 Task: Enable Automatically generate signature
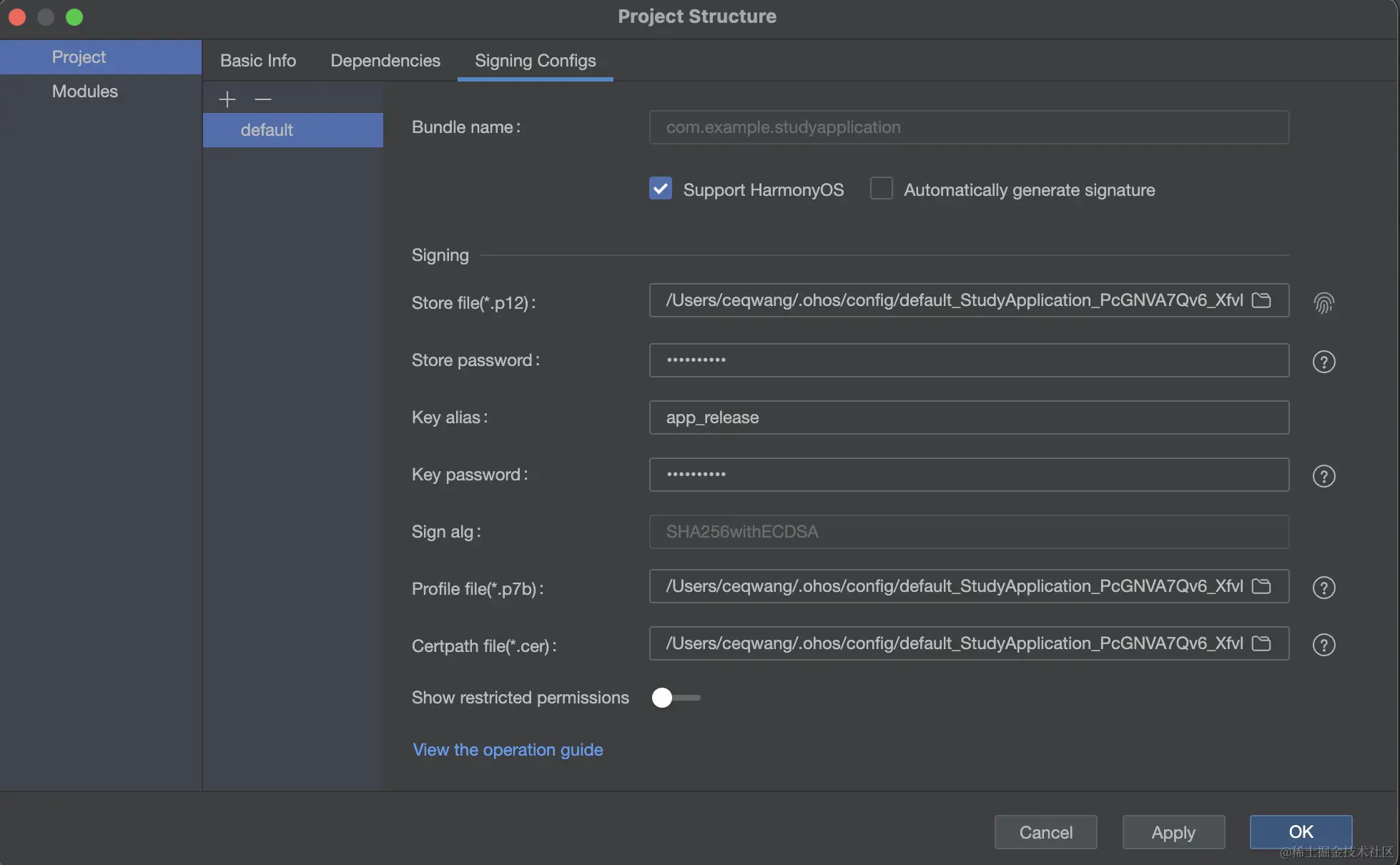[881, 189]
